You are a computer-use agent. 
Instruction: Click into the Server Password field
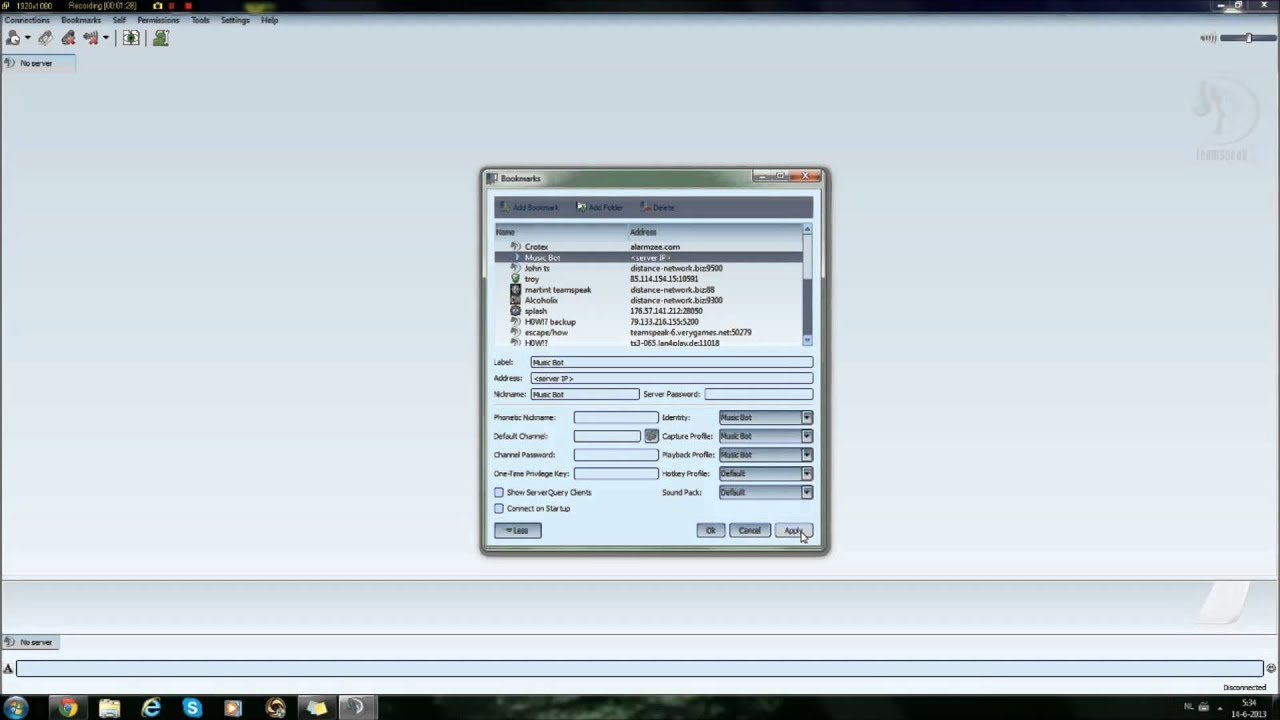point(759,394)
